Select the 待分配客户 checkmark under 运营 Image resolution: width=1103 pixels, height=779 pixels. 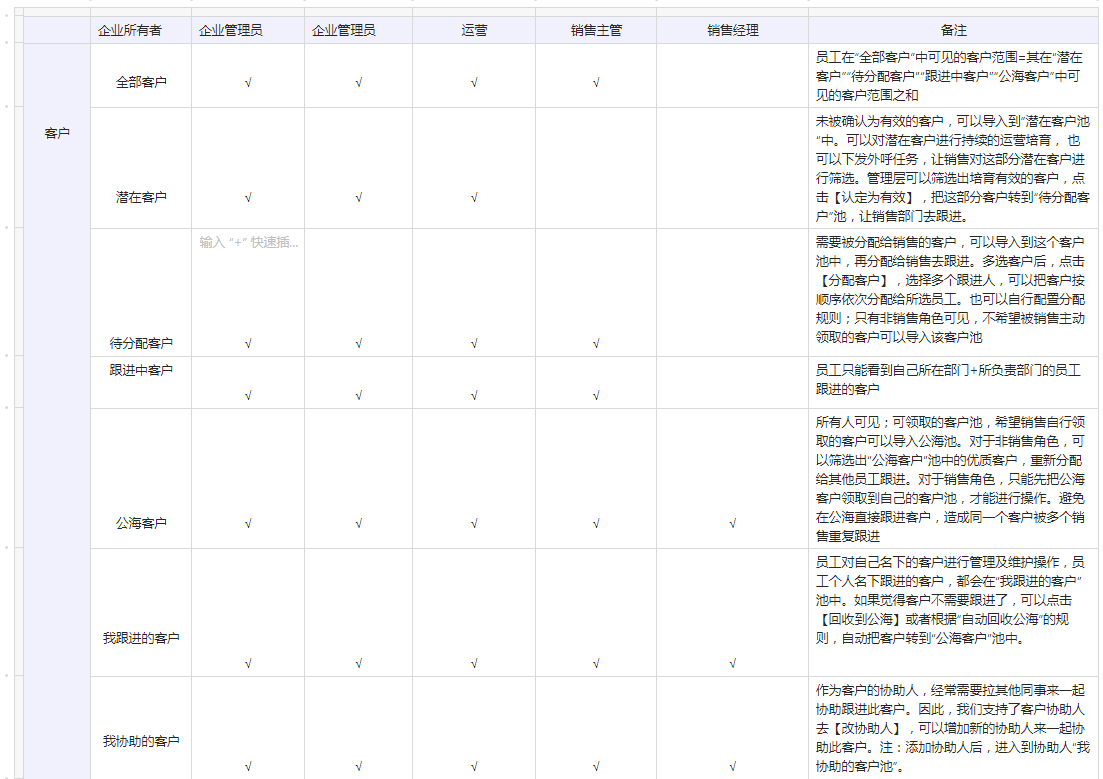[474, 343]
